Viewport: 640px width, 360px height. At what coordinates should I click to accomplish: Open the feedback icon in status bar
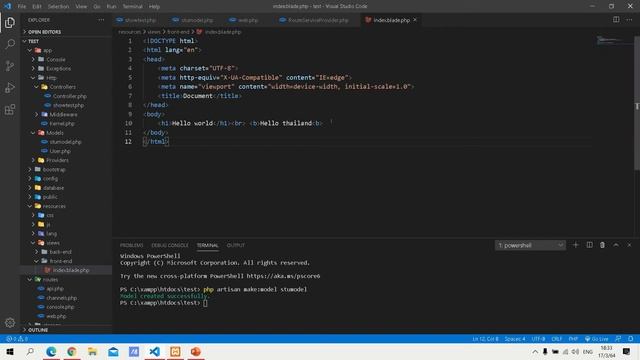618,339
